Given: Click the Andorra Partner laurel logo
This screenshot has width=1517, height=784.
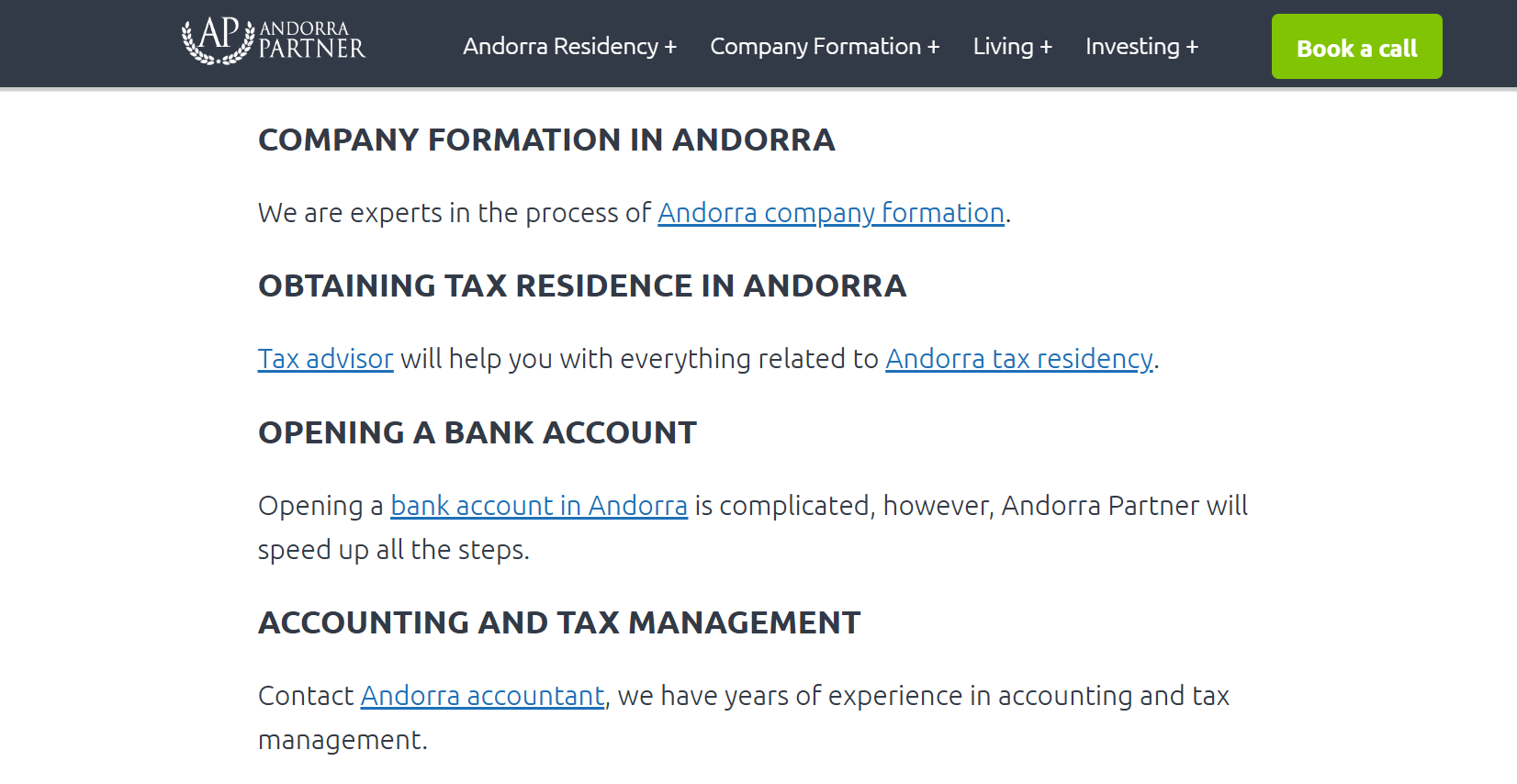Looking at the screenshot, I should (217, 41).
